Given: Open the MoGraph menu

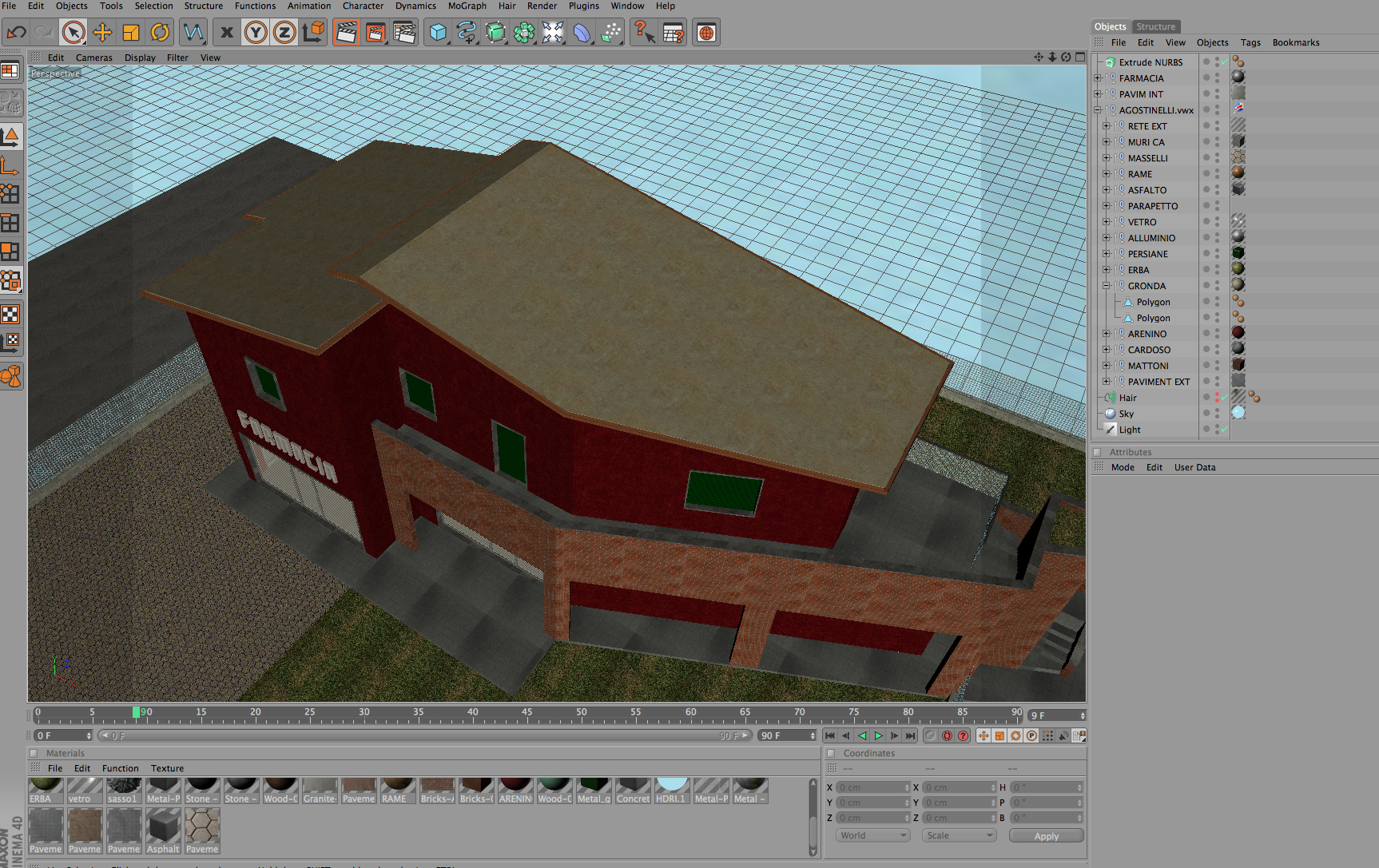Looking at the screenshot, I should 467,6.
